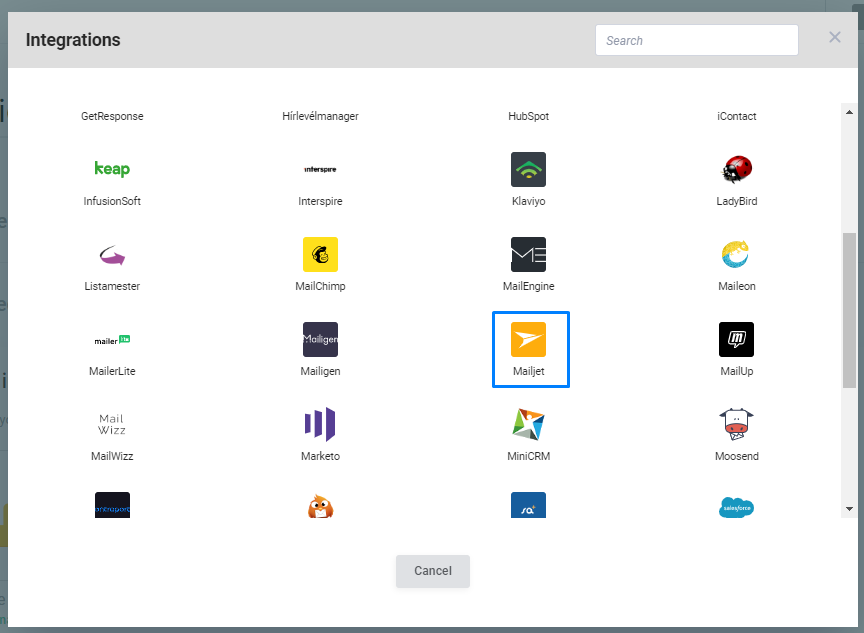Click the Mailigen text label
Image resolution: width=864 pixels, height=633 pixels.
320,371
